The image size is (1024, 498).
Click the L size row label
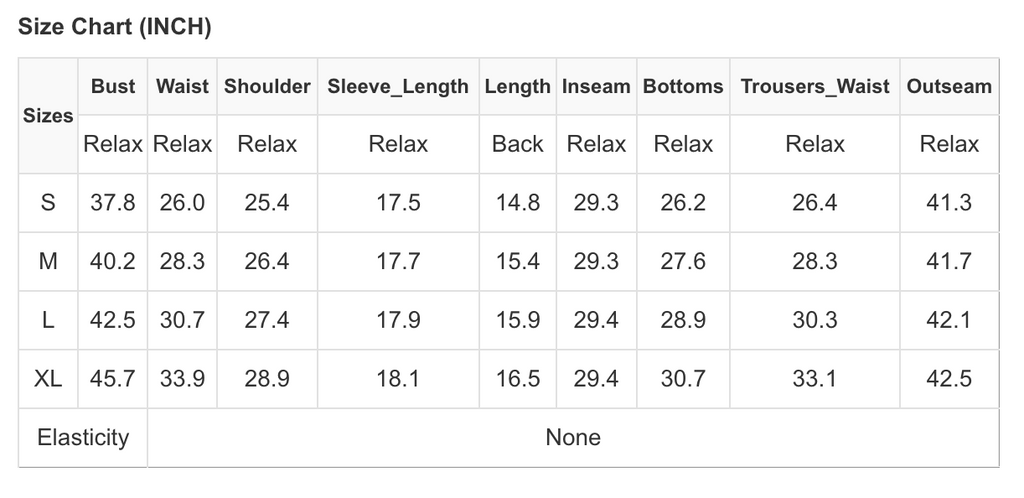pos(48,321)
